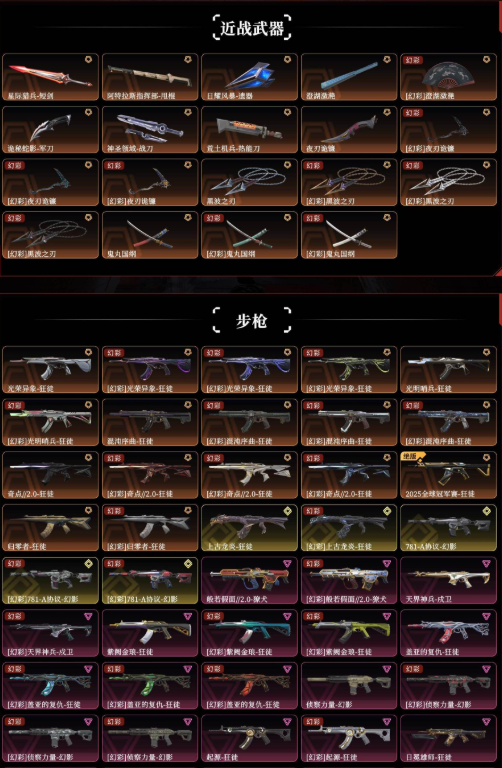Viewport: 502px width, 768px height.
Task: Click the pink triangle tier icon on 日冕雄师-狂徒
Action: (x=487, y=721)
